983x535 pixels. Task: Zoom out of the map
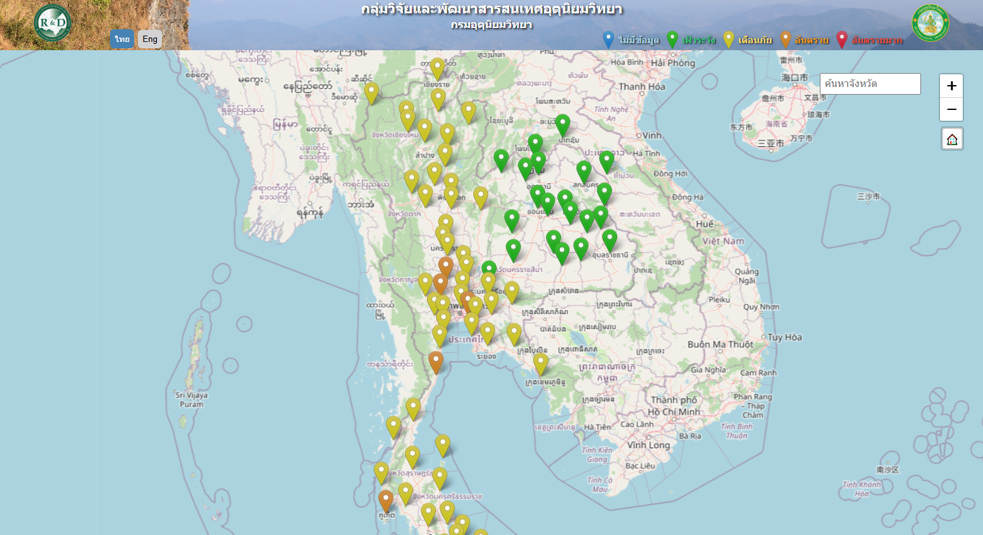coord(951,109)
